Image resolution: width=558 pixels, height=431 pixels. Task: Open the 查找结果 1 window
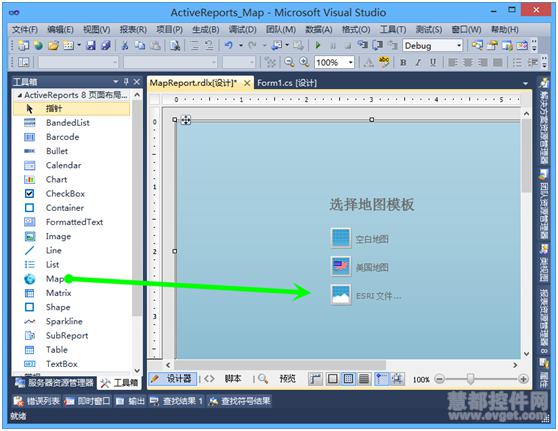(176, 401)
